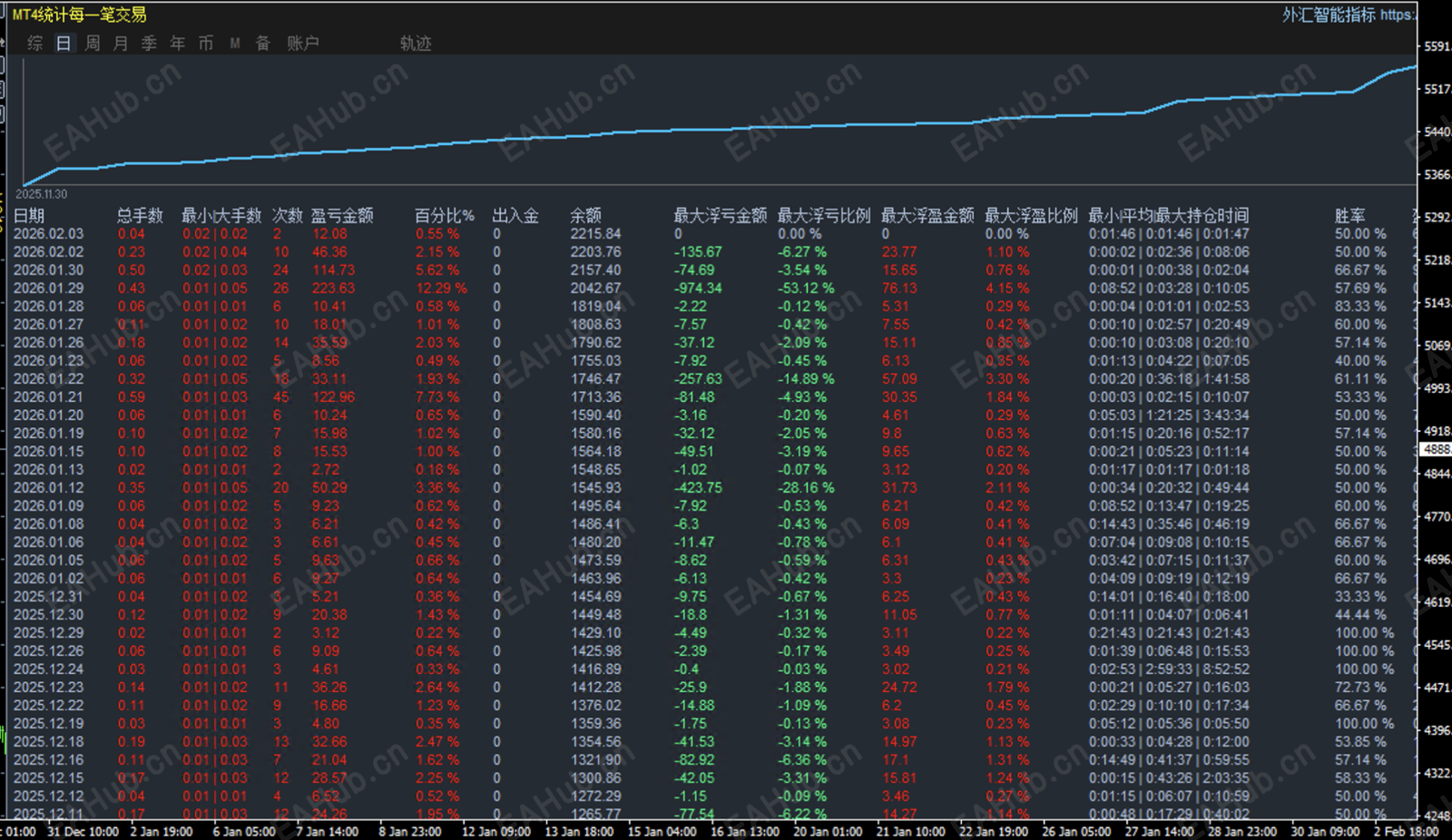Select the 日 daily statistics tab
Image resolution: width=1452 pixels, height=840 pixels.
64,43
